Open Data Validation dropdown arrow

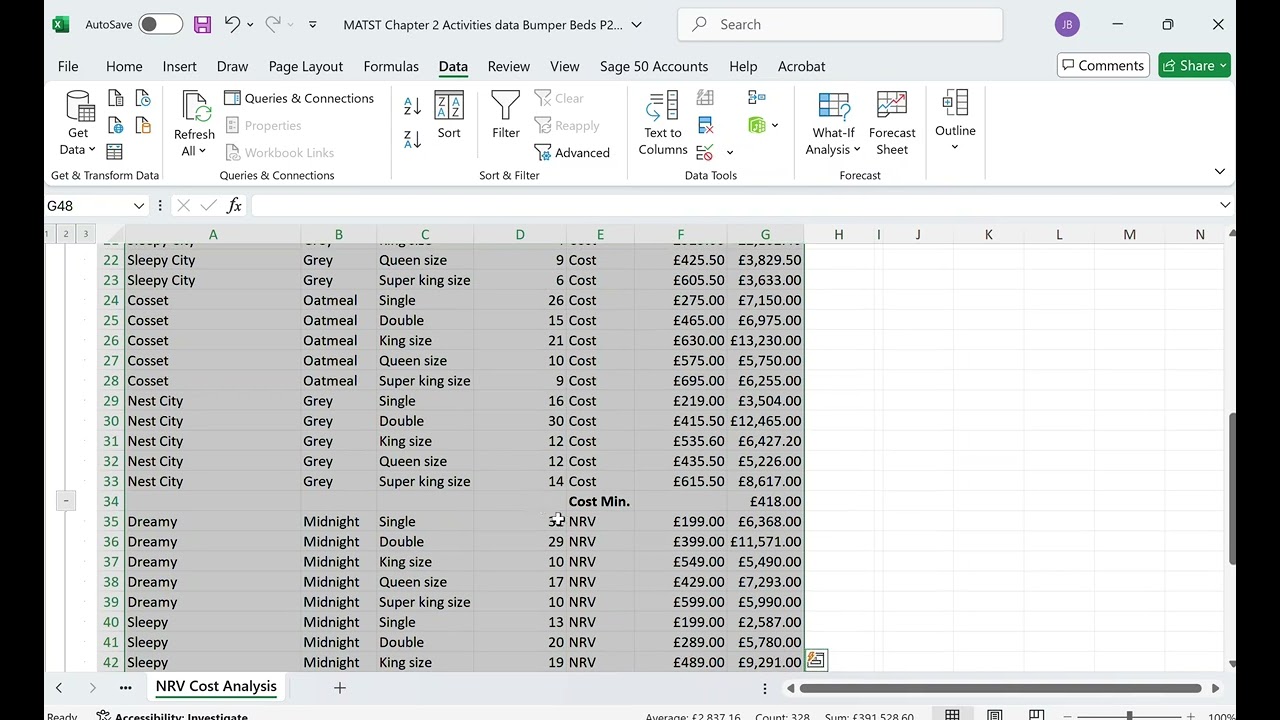(730, 152)
